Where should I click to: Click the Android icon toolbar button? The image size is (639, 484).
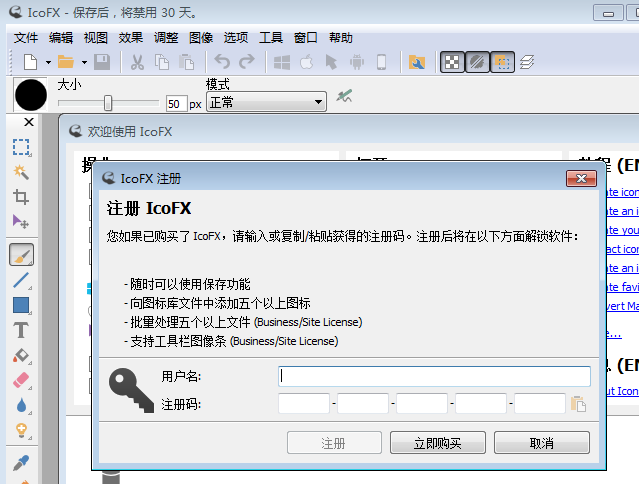357,62
